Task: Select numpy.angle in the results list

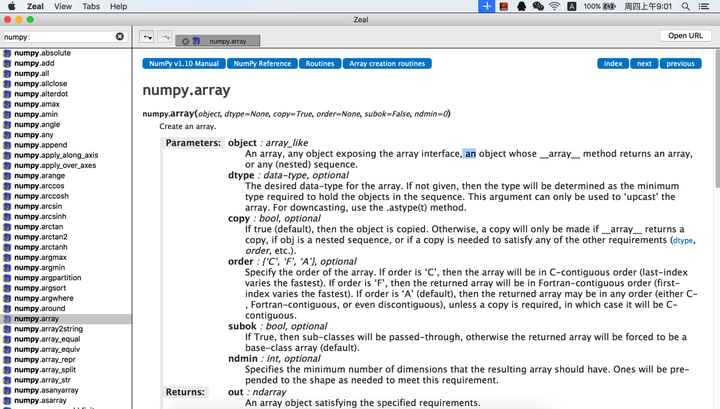Action: point(66,124)
